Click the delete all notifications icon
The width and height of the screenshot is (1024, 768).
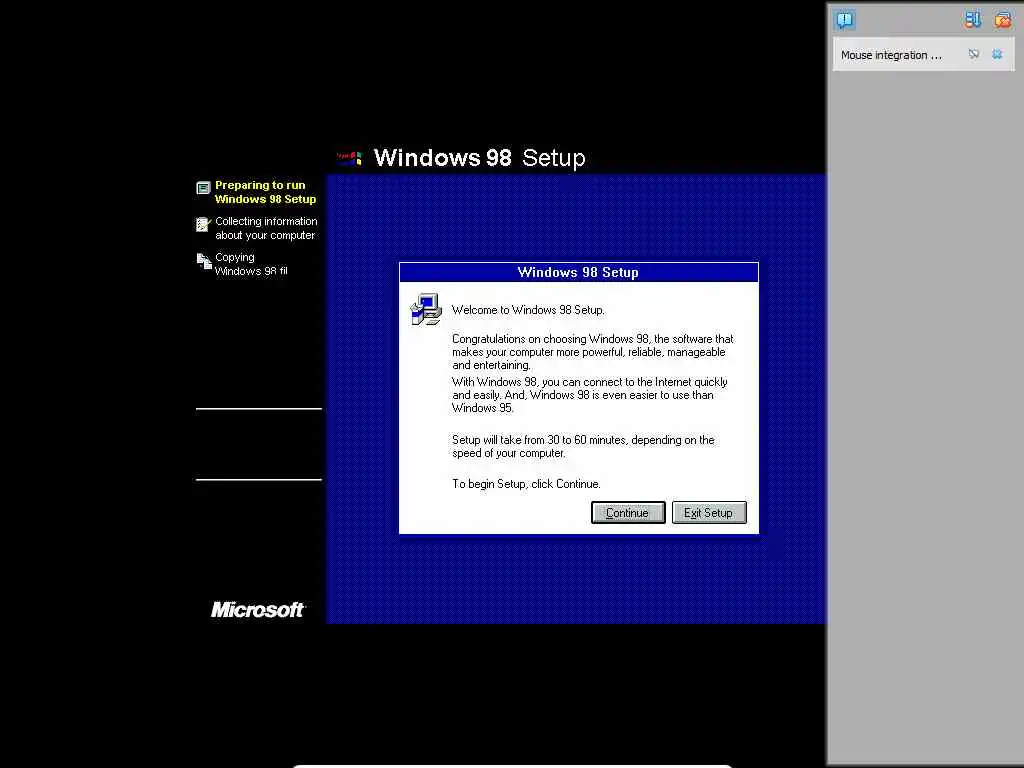1002,20
